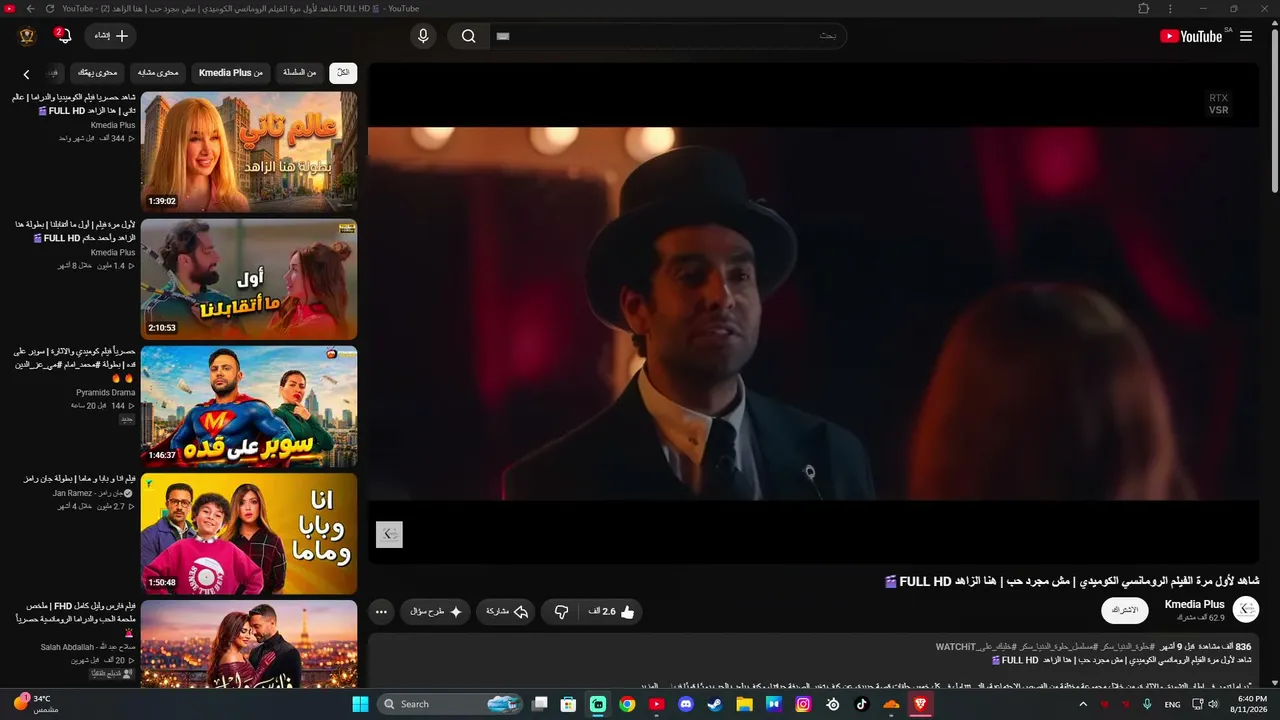Open Task View on the taskbar
The image size is (1280, 720).
[540, 704]
